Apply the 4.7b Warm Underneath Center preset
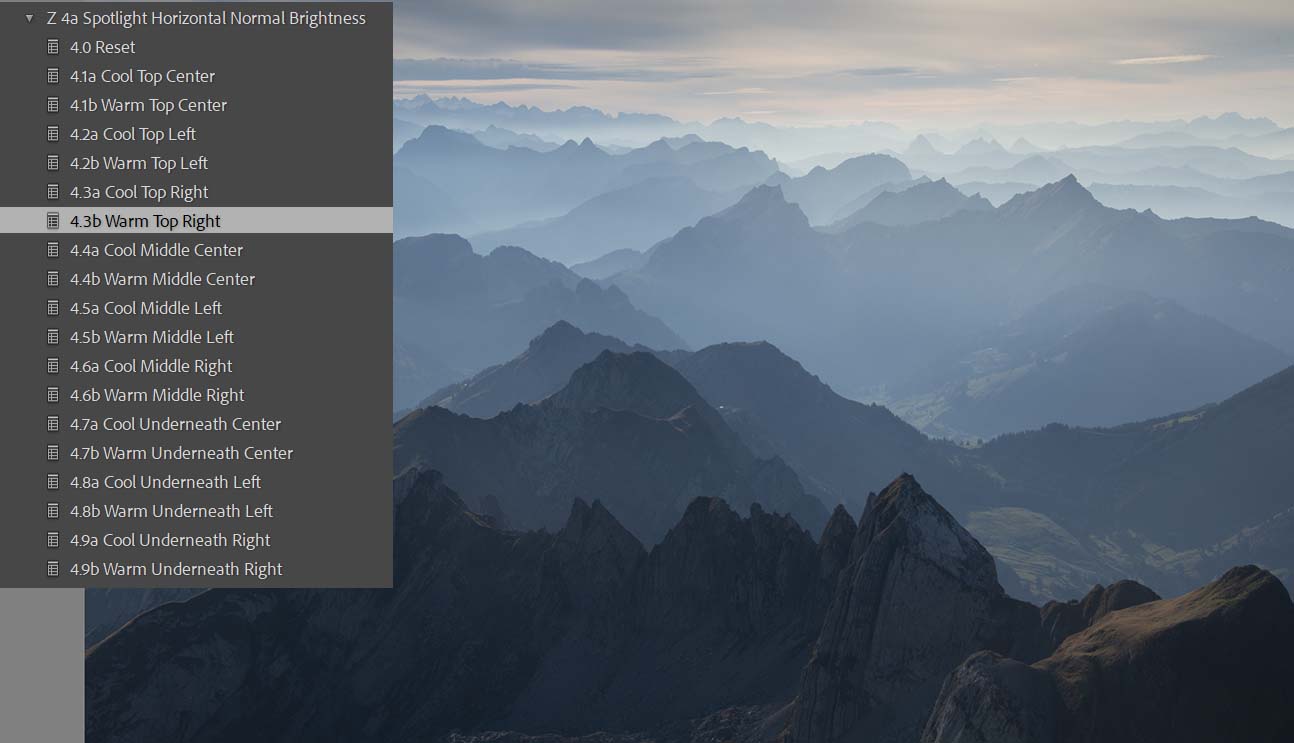The height and width of the screenshot is (743, 1294). (x=181, y=453)
